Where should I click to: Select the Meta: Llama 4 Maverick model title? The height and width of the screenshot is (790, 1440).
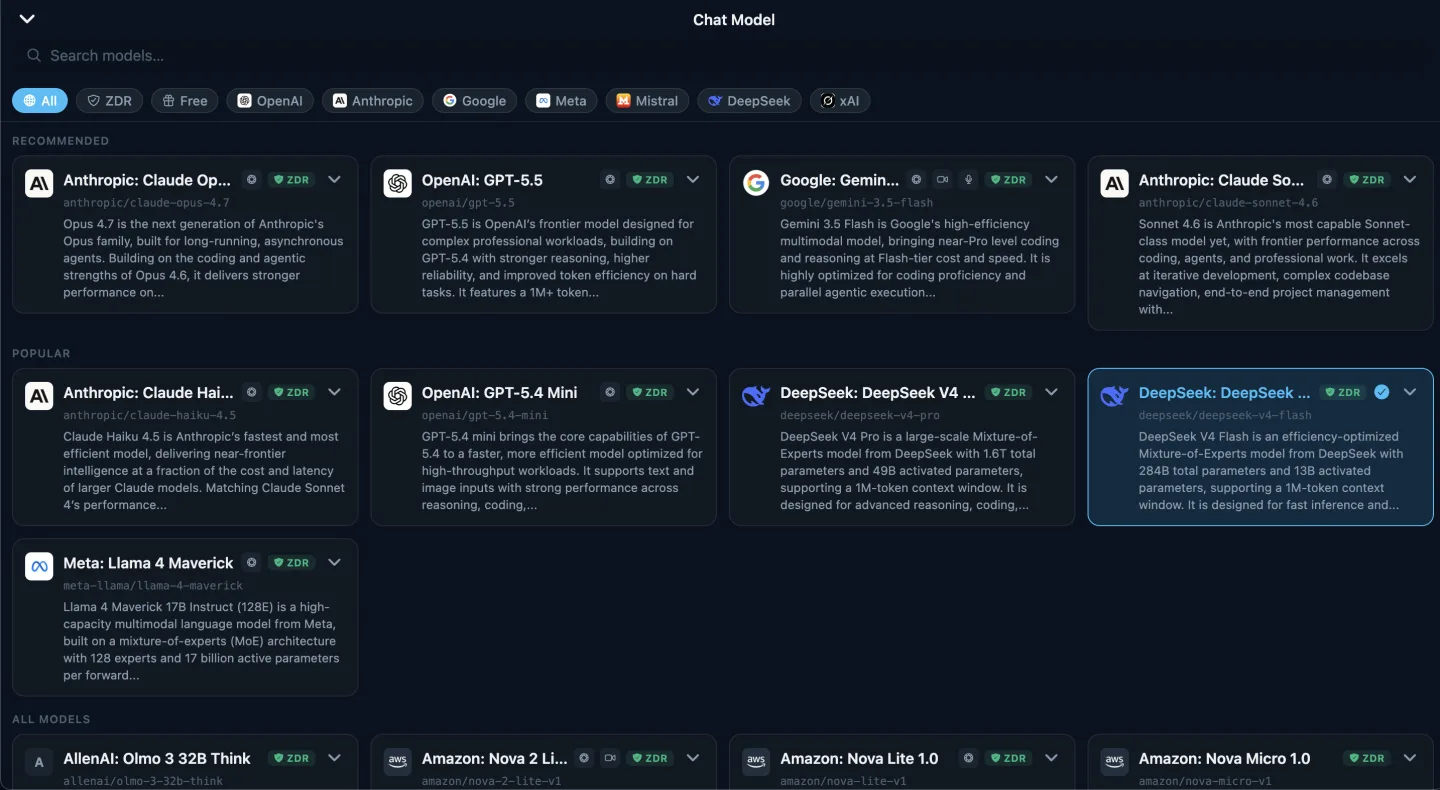(148, 563)
